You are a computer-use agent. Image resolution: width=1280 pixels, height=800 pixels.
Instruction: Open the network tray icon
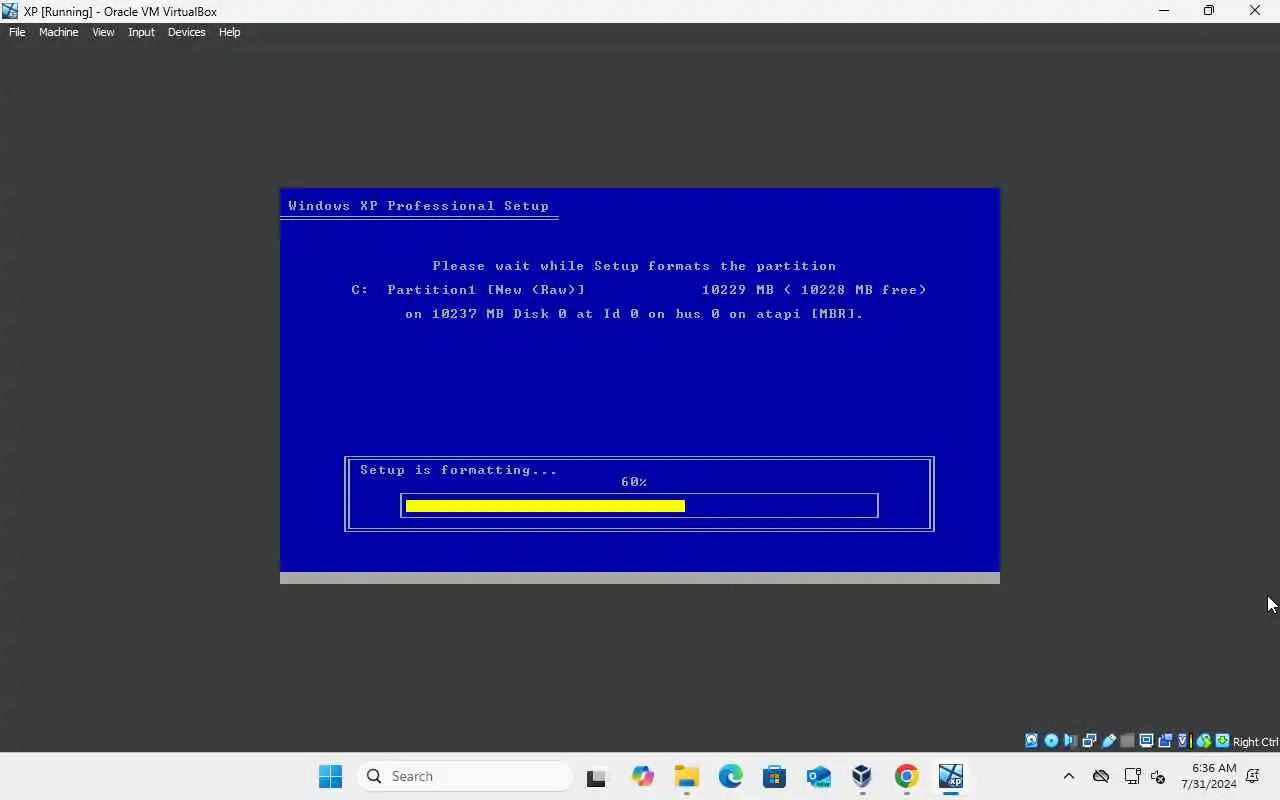(1133, 776)
